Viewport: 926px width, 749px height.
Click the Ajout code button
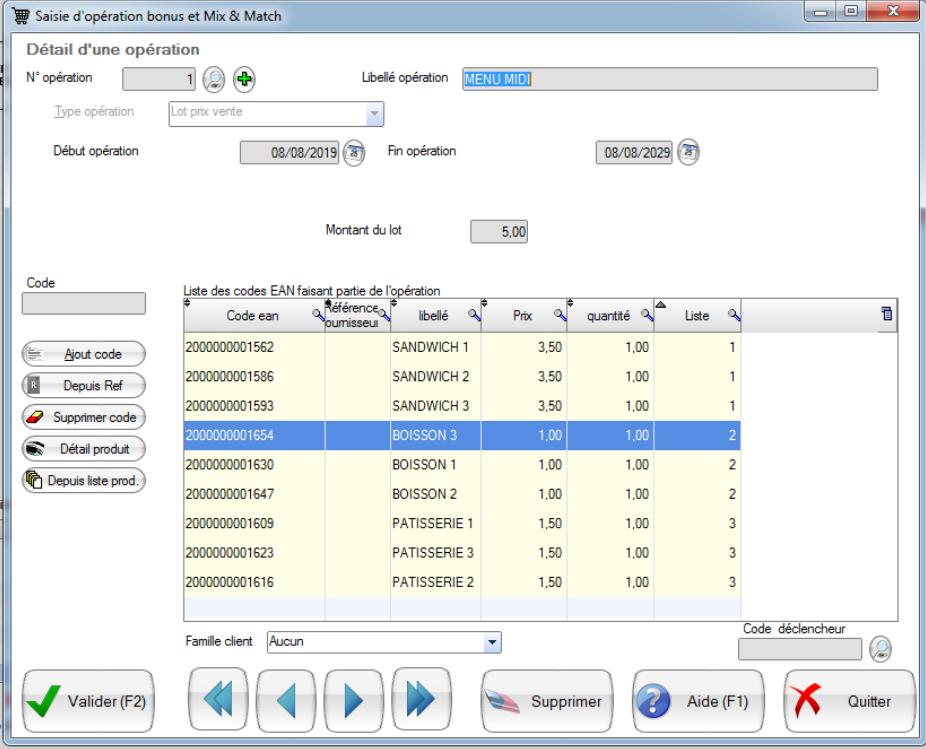point(84,354)
